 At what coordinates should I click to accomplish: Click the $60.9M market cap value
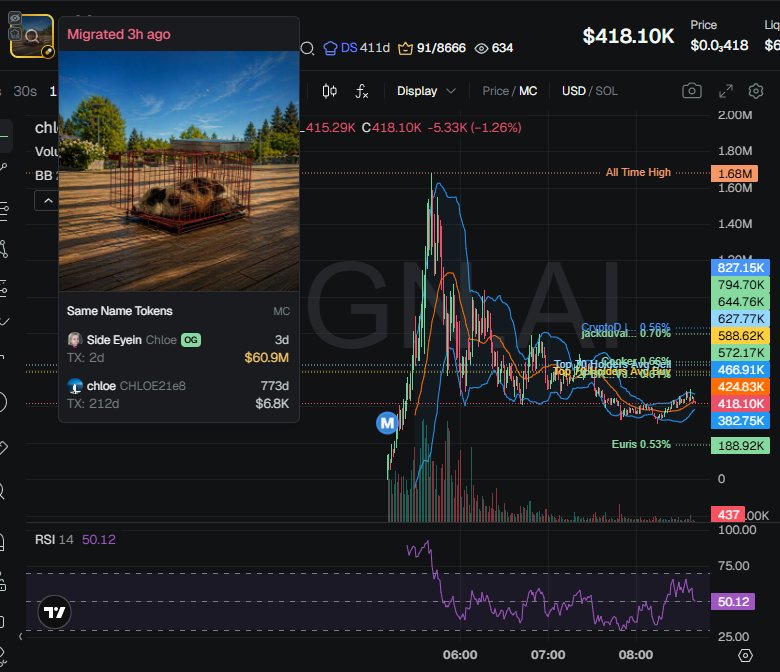pyautogui.click(x=266, y=358)
